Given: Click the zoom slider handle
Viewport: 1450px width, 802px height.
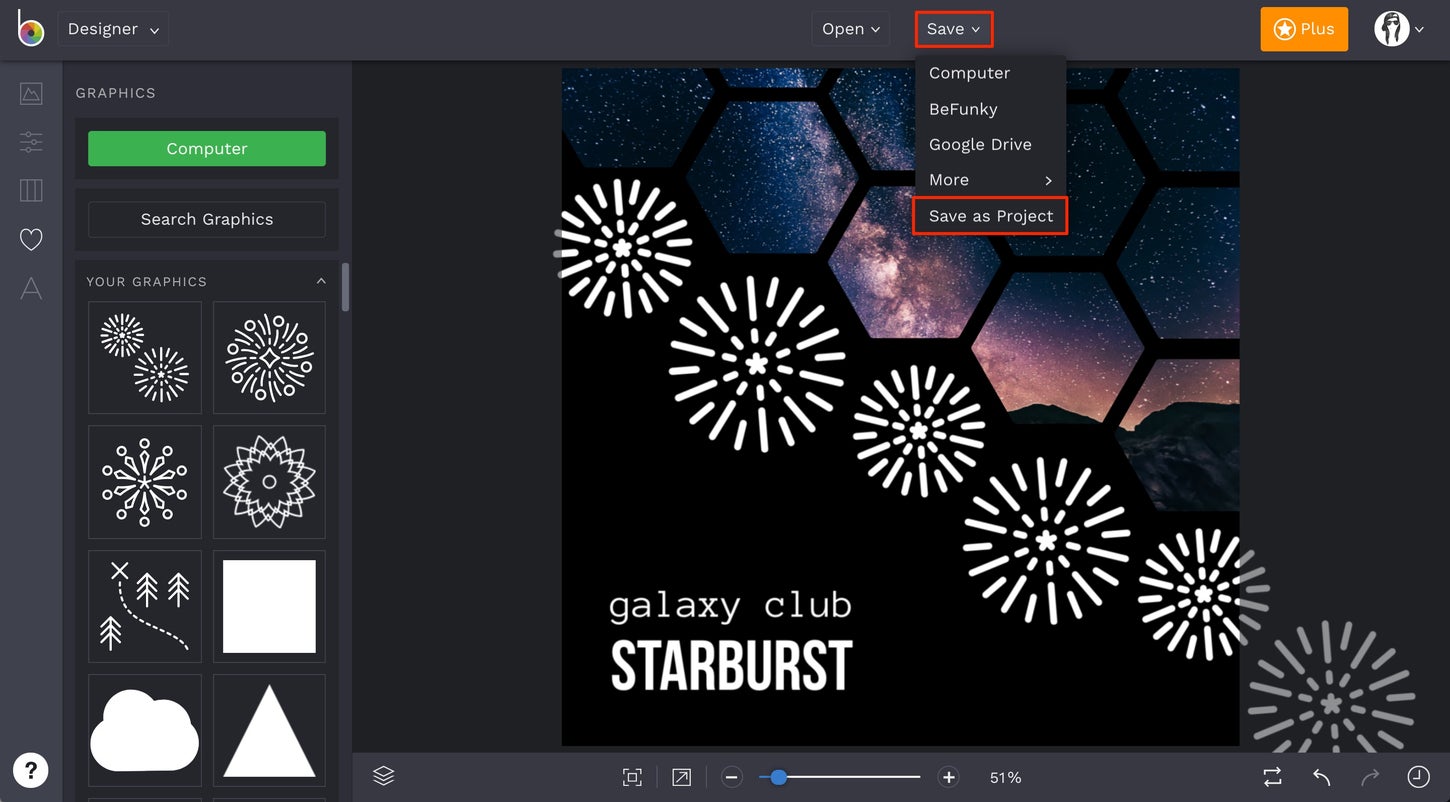Looking at the screenshot, I should coord(778,777).
